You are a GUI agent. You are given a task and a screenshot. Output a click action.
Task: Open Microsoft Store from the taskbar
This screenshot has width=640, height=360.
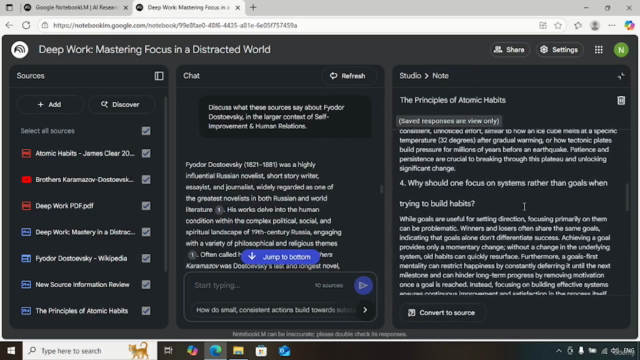tap(261, 351)
